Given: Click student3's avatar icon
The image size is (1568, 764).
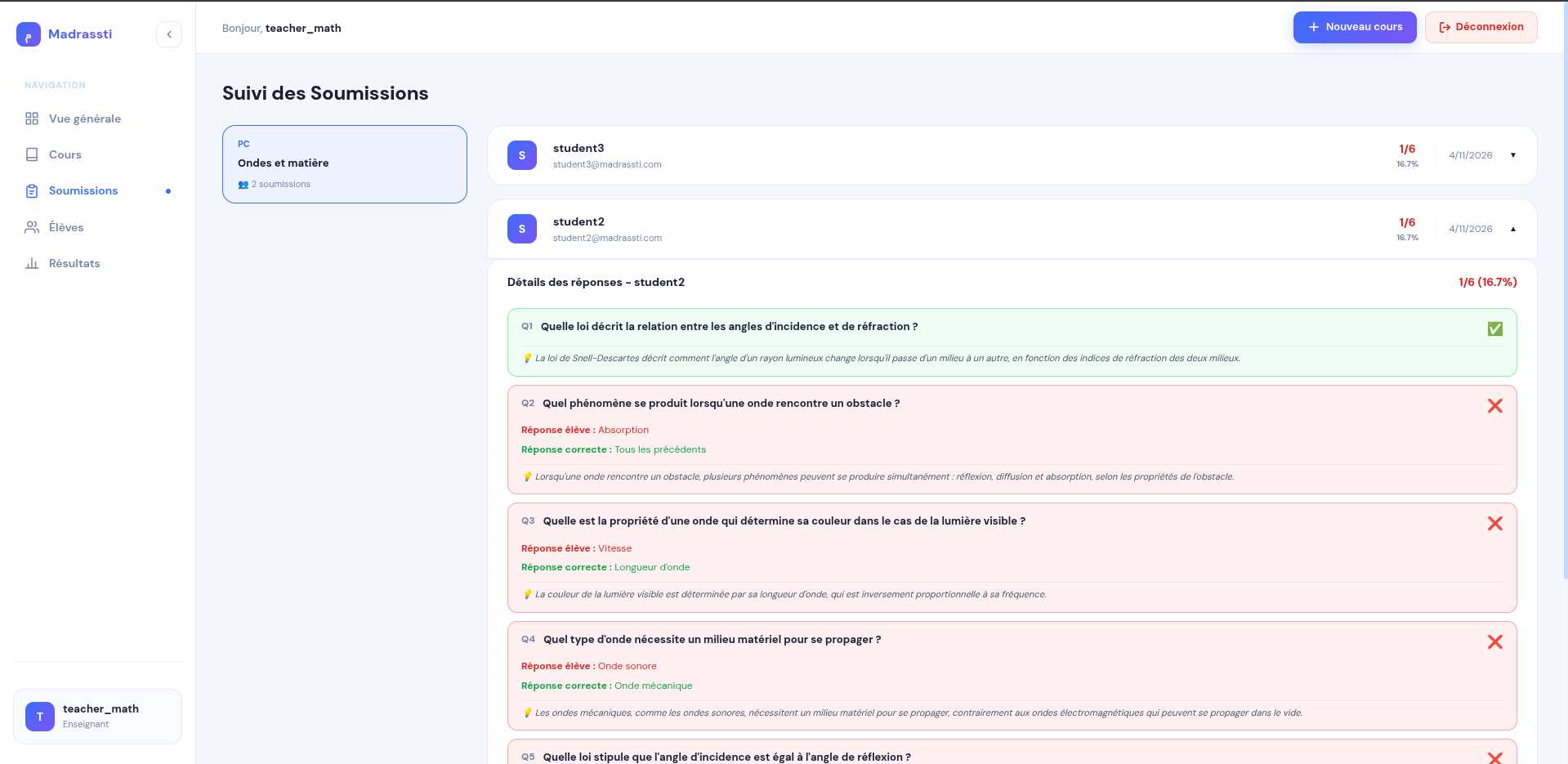Looking at the screenshot, I should (522, 155).
